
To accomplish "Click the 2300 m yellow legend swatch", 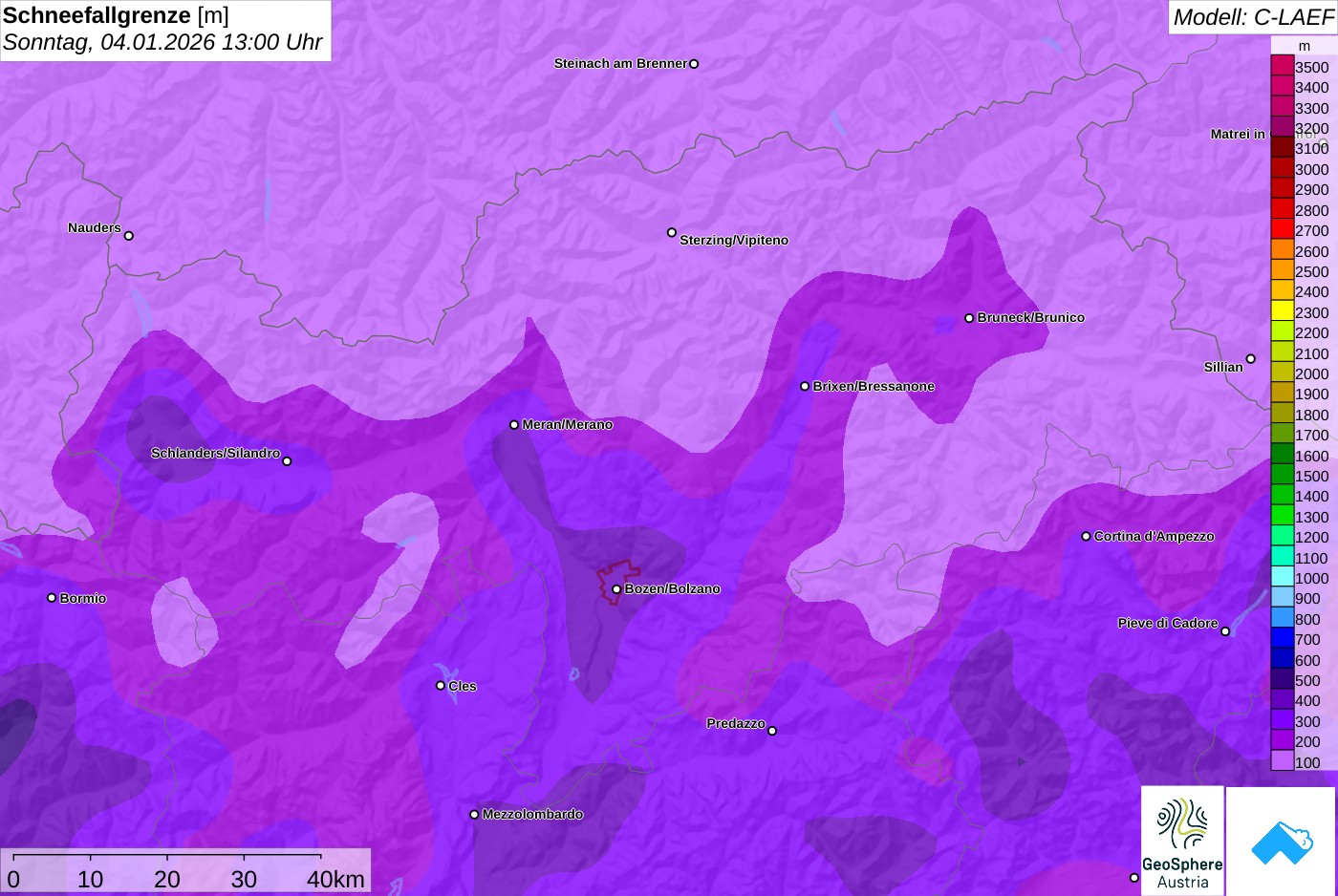I will tap(1282, 311).
